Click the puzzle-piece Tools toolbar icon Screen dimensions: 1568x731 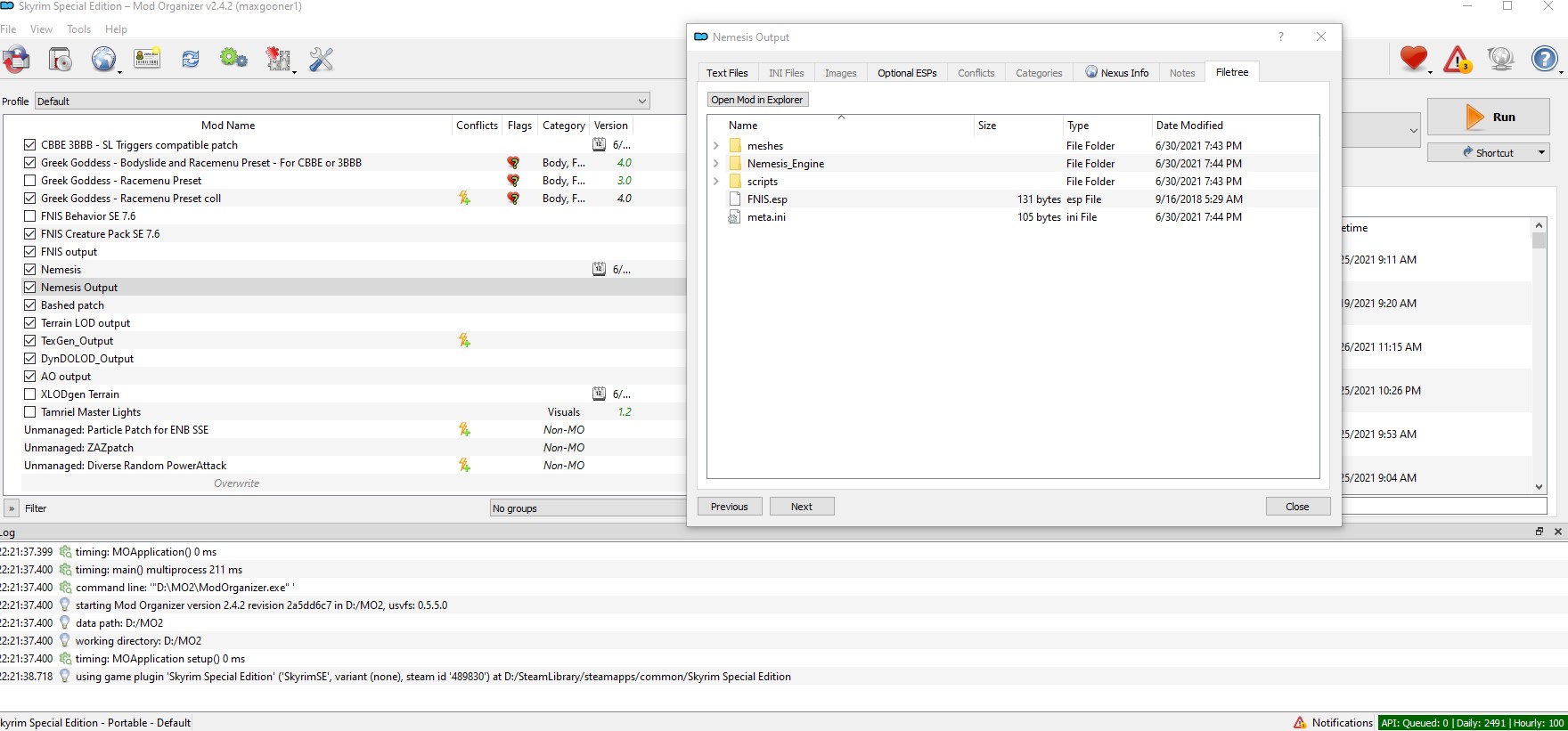click(x=279, y=60)
